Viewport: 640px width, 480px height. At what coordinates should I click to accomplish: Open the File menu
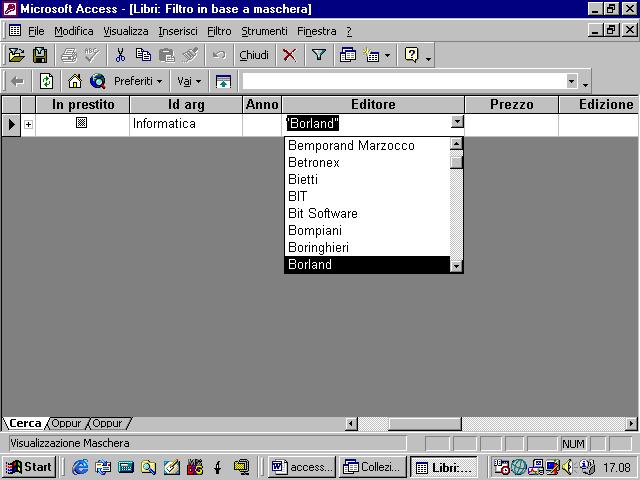pyautogui.click(x=36, y=31)
